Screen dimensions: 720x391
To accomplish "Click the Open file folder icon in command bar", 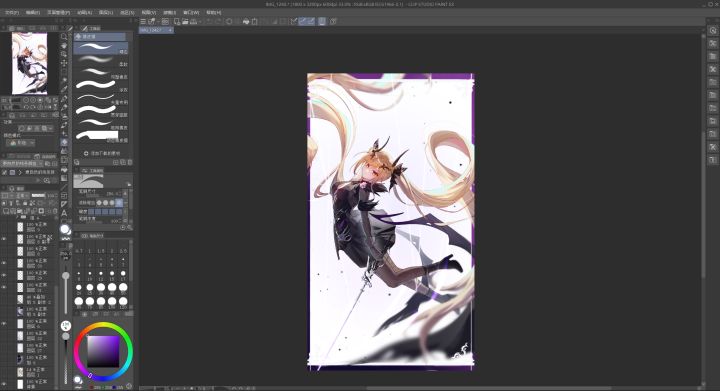I will [x=185, y=22].
